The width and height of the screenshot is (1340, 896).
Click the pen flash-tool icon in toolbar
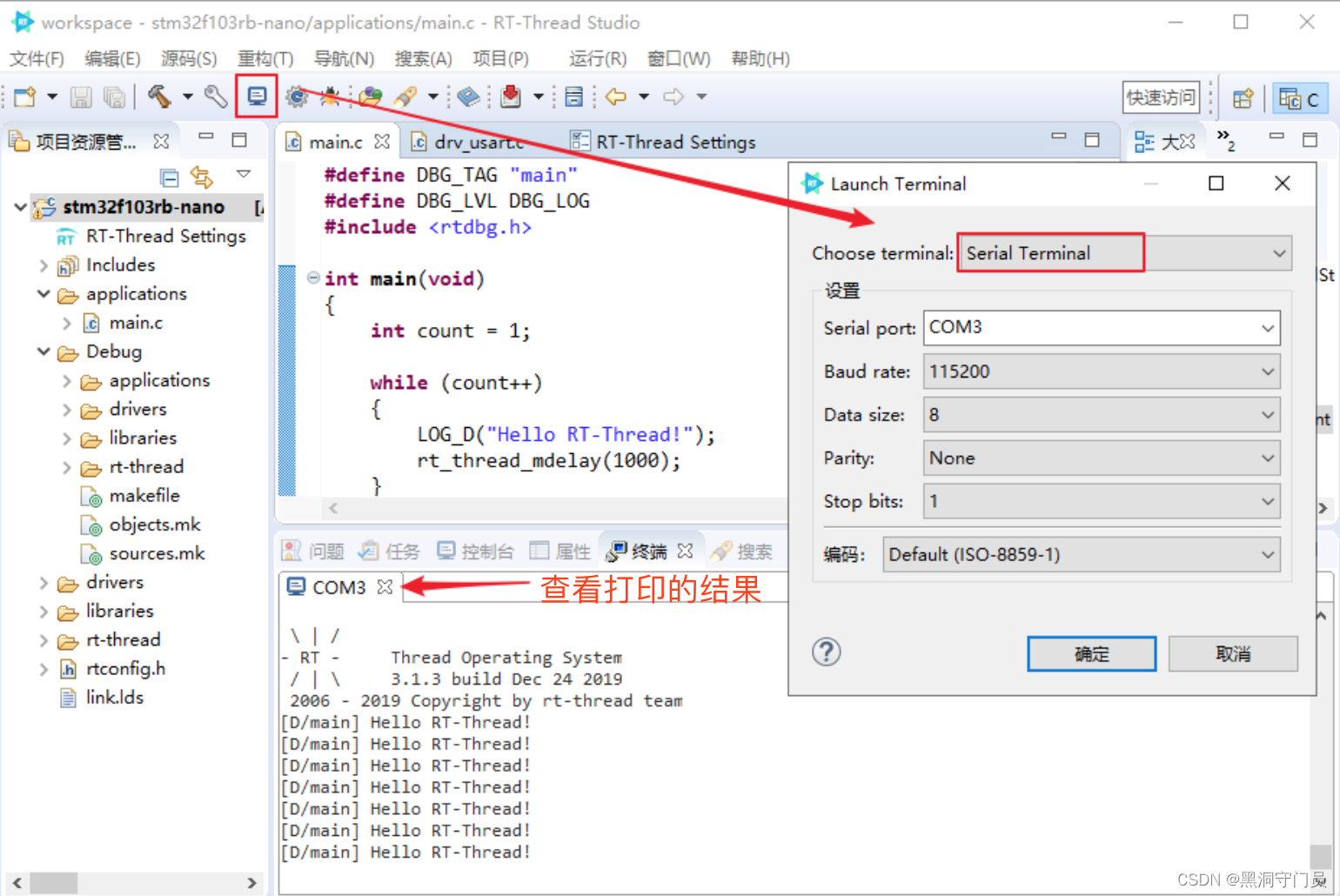click(405, 97)
